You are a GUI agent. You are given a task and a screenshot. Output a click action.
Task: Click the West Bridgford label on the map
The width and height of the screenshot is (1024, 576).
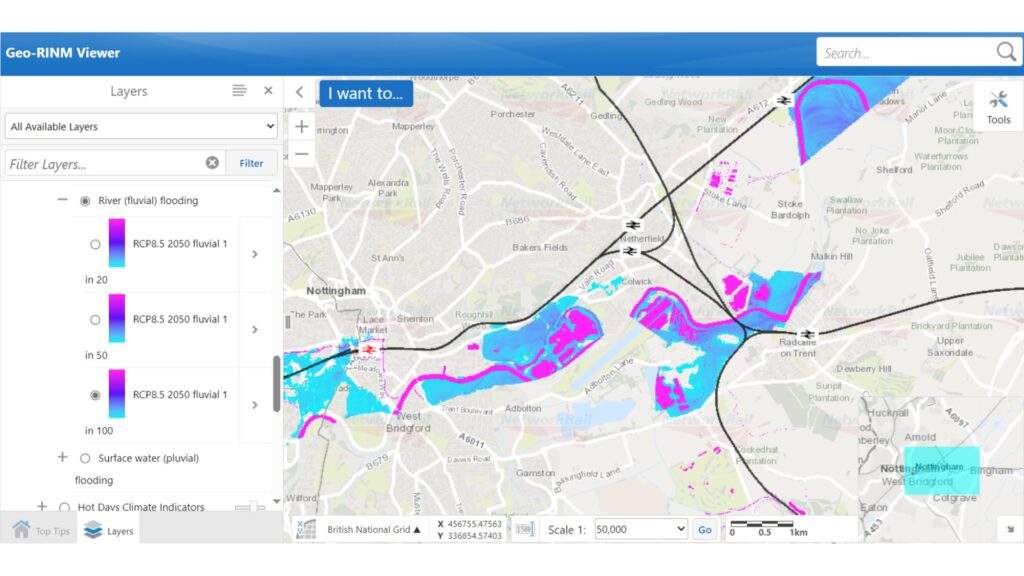[x=409, y=422]
